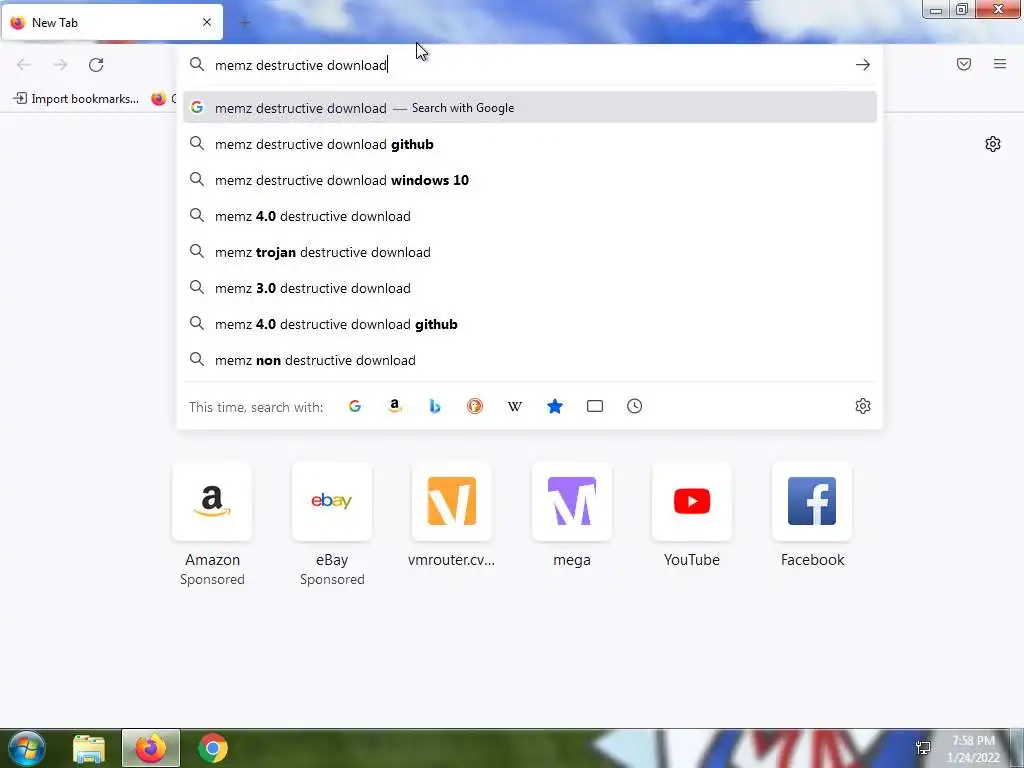
Task: Close the New Tab tab
Action: point(207,22)
